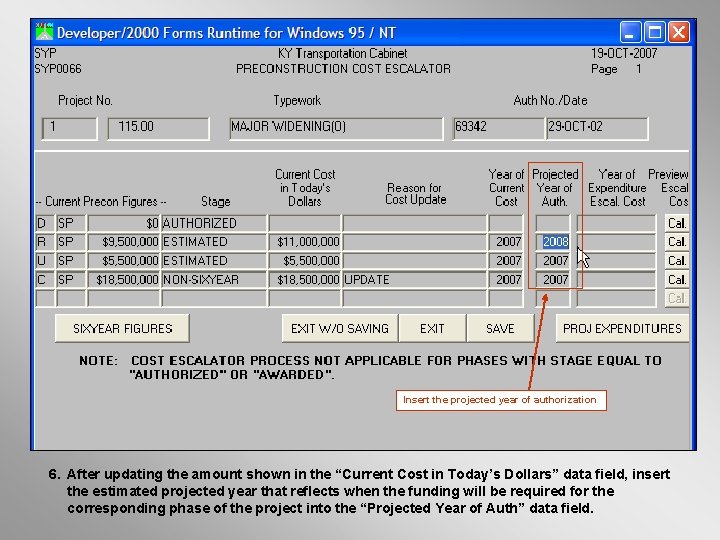720x540 pixels.
Task: Click the ESTIMATED stage cell in R row
Action: [214, 242]
